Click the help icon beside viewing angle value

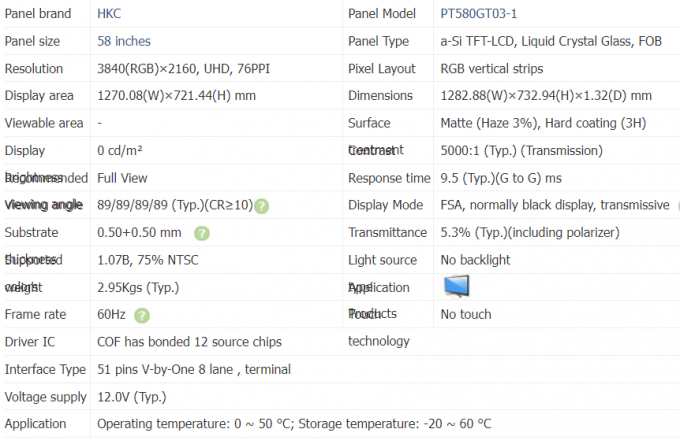click(261, 206)
